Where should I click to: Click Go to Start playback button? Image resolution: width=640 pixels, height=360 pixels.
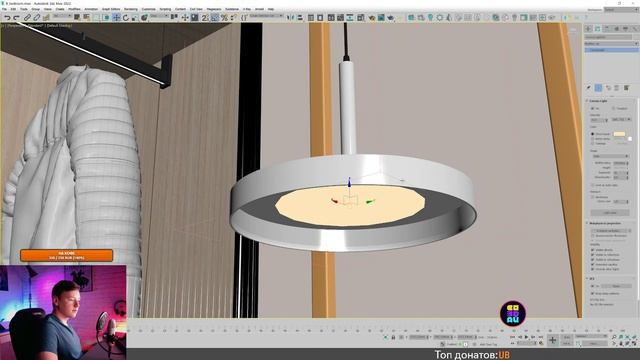pos(513,337)
